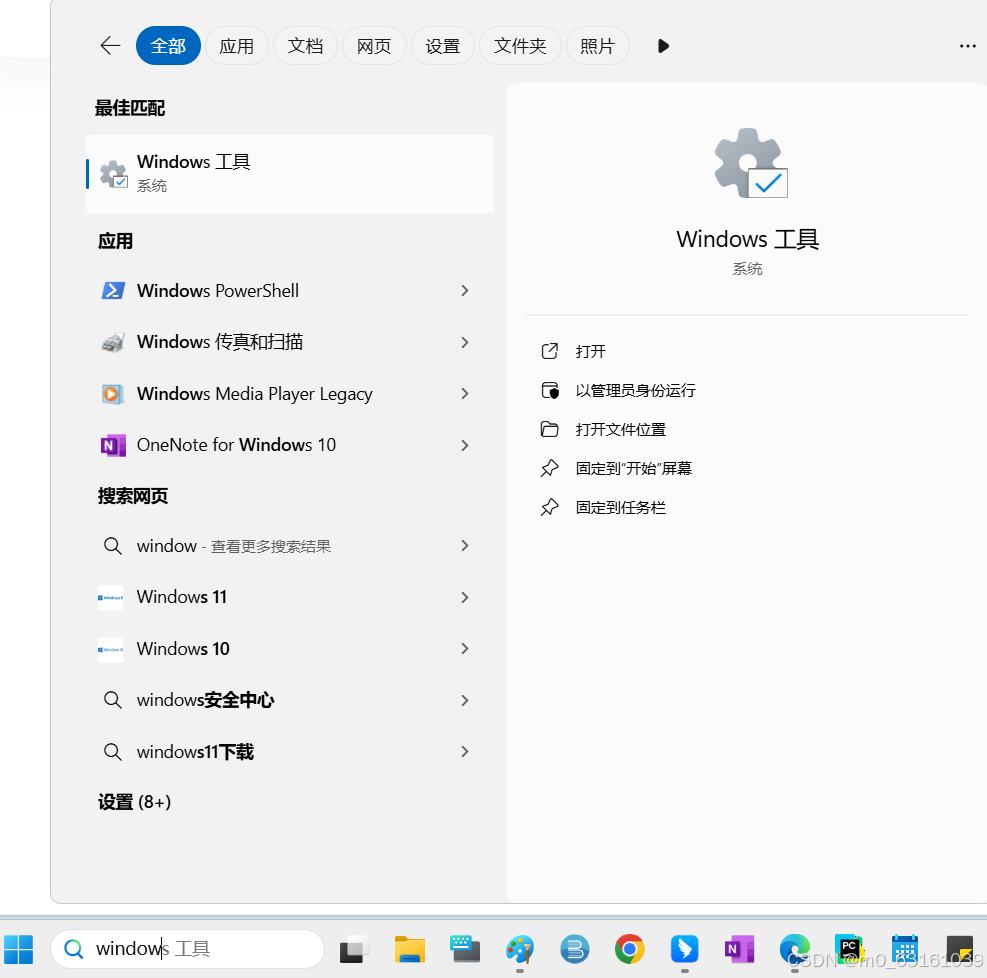
Task: Open Task View from the taskbar
Action: (x=354, y=949)
